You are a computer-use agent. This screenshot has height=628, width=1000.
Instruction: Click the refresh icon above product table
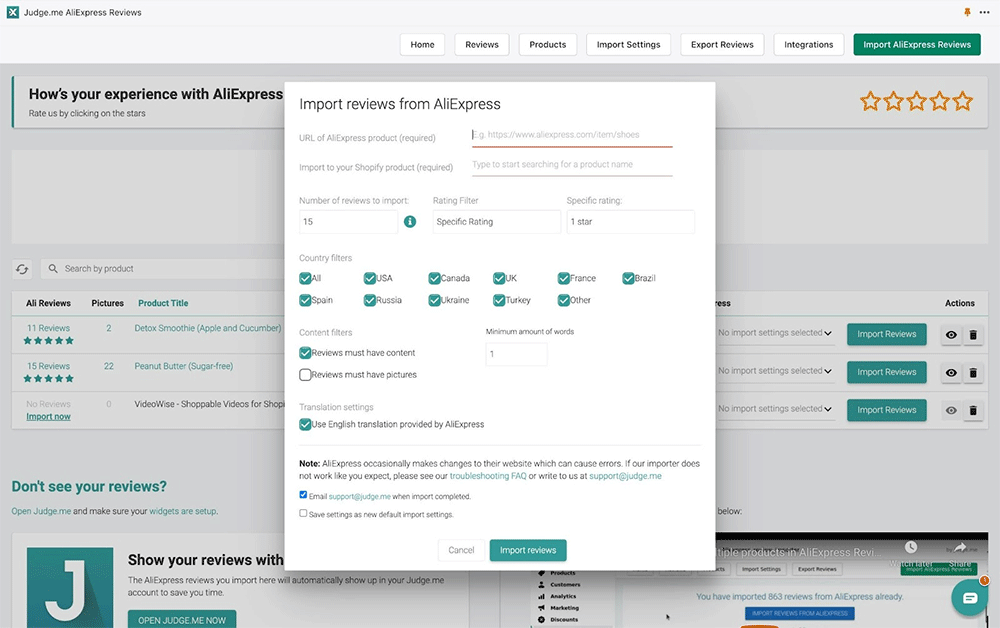coord(22,269)
